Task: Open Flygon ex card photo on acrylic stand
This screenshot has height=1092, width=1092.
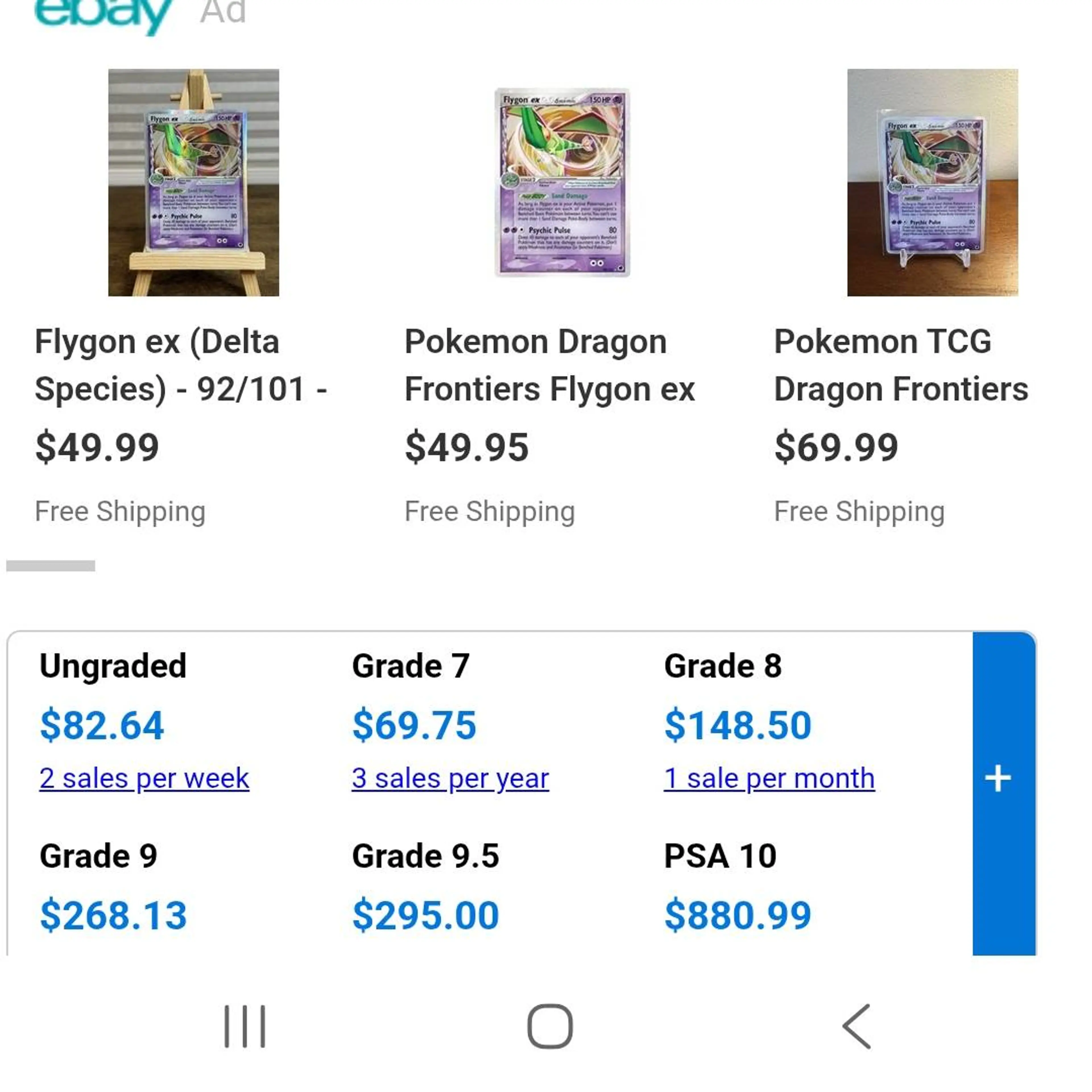Action: click(932, 182)
